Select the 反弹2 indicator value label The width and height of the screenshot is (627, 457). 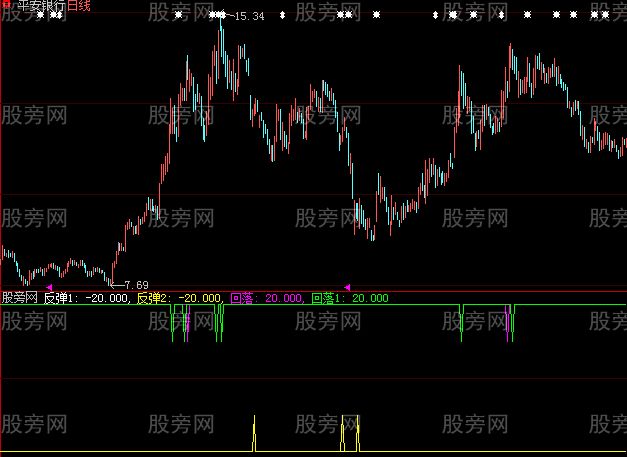point(180,298)
